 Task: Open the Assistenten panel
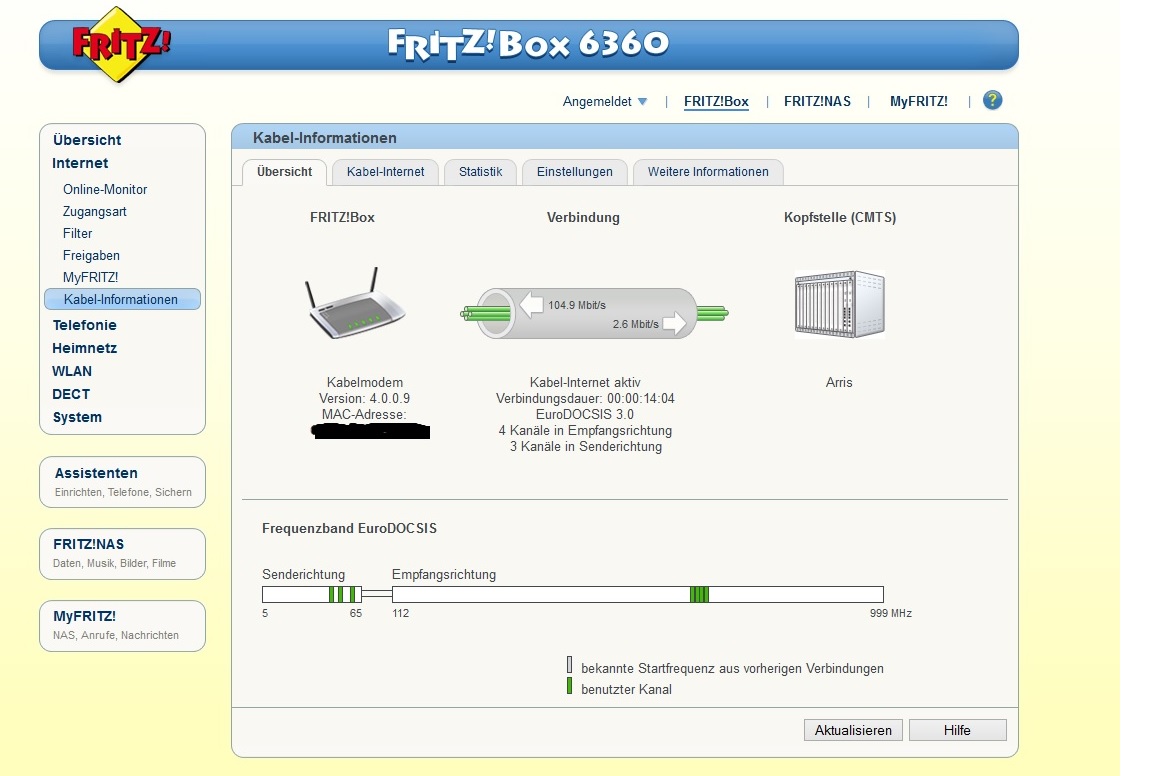123,482
